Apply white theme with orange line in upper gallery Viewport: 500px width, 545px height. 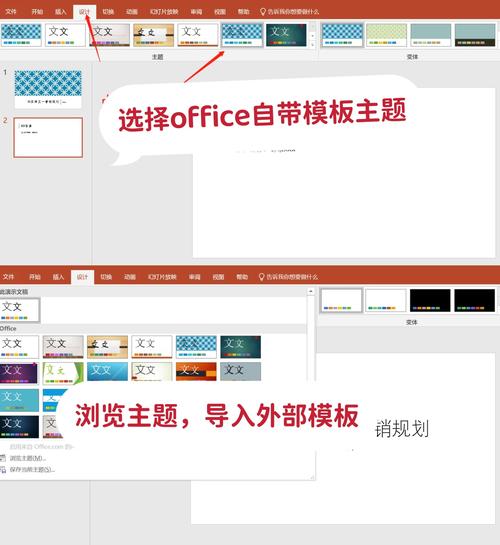click(x=198, y=35)
